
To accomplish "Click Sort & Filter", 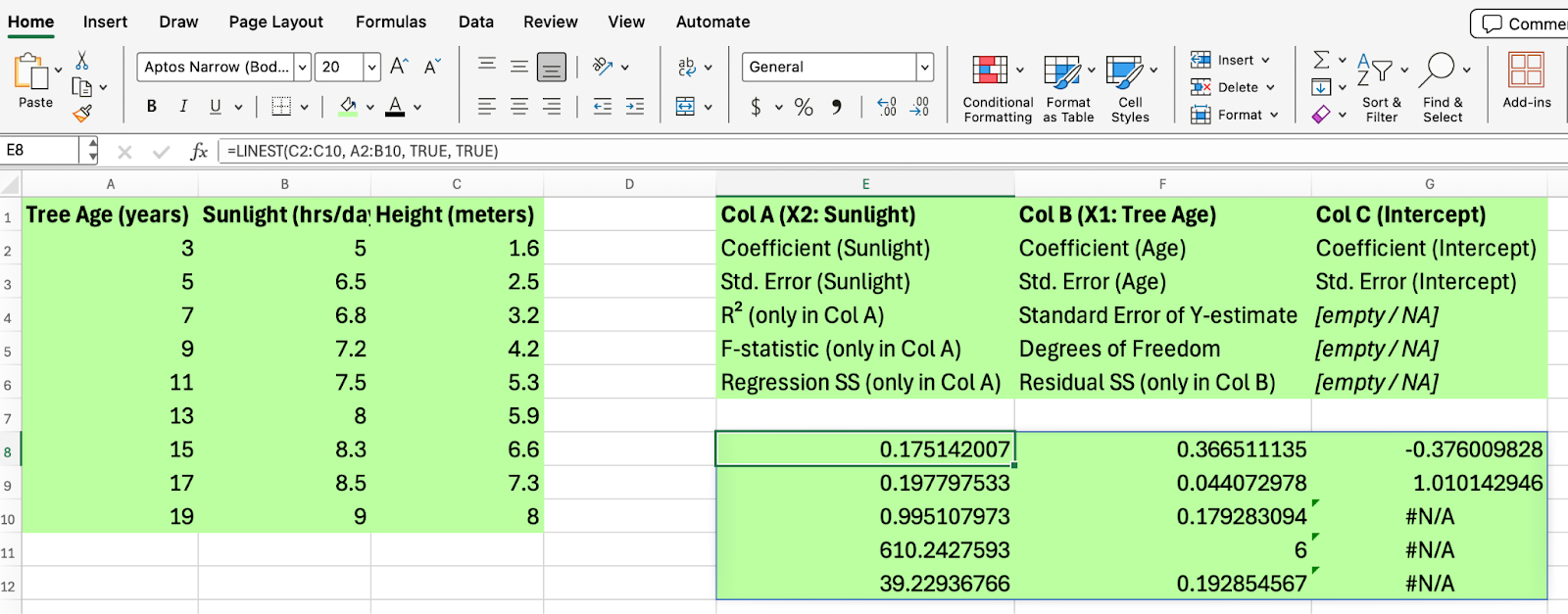I will coord(1382,89).
